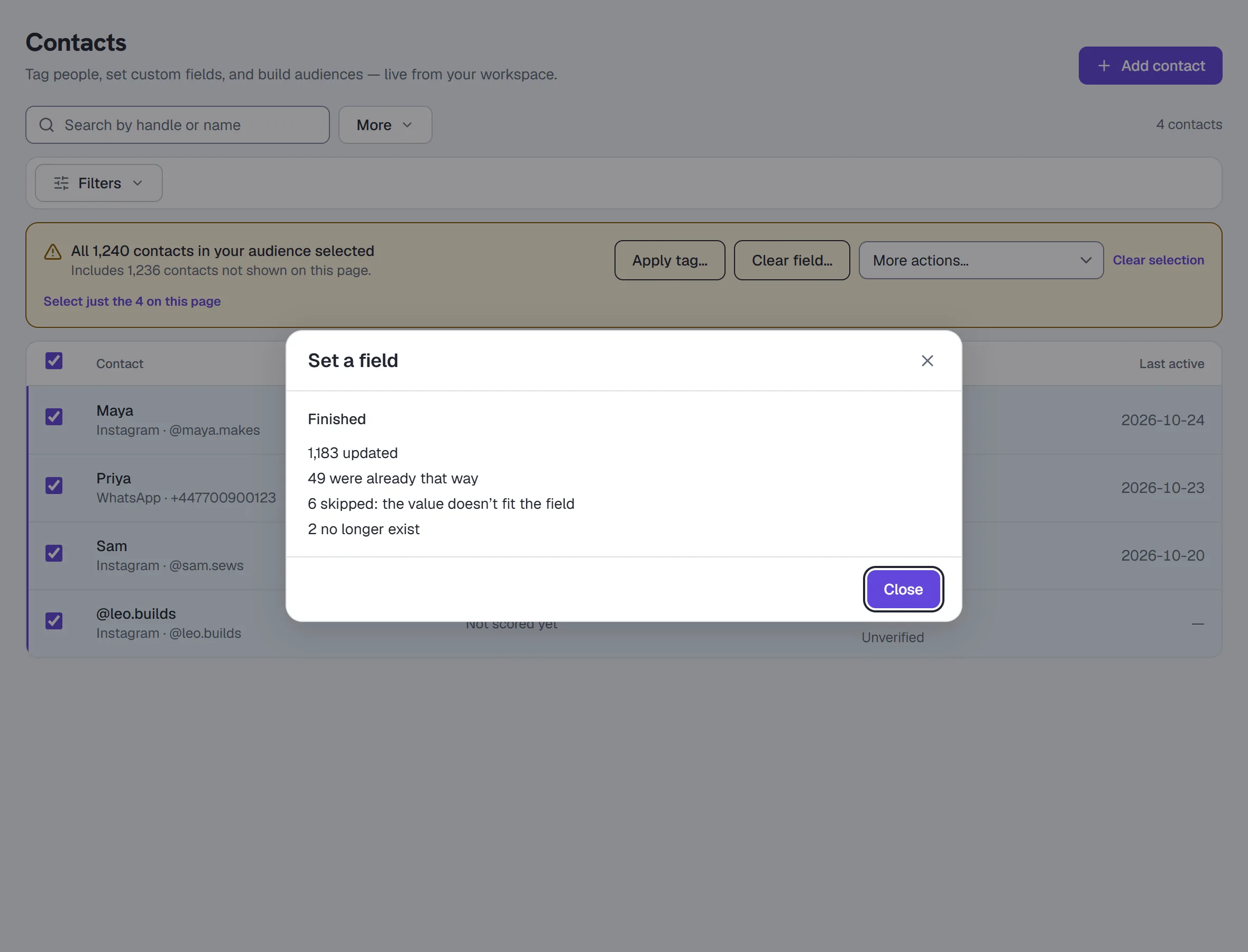Close the Set a field dialog via X icon
The width and height of the screenshot is (1248, 952).
(927, 360)
